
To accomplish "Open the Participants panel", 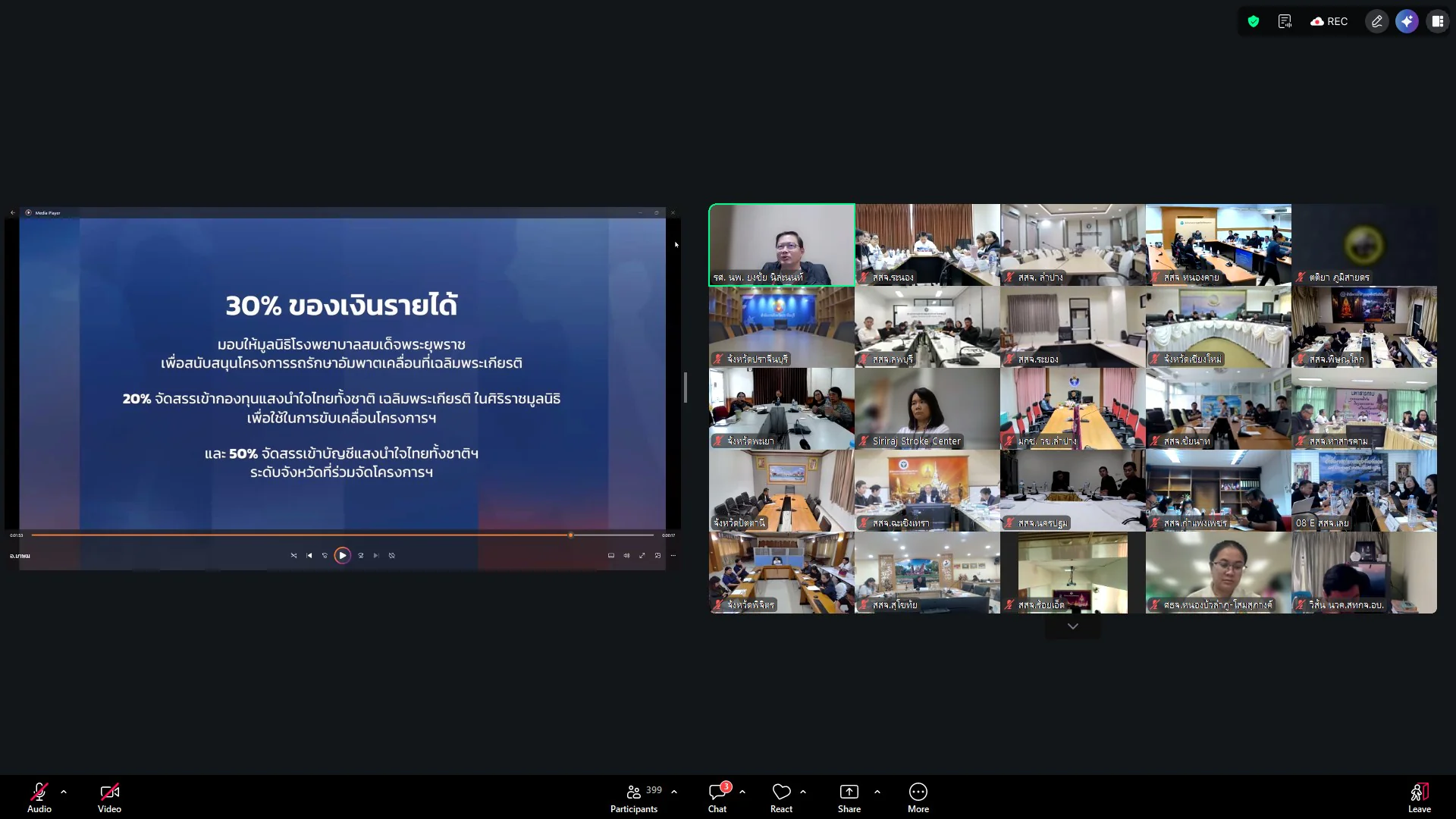I will click(x=635, y=798).
